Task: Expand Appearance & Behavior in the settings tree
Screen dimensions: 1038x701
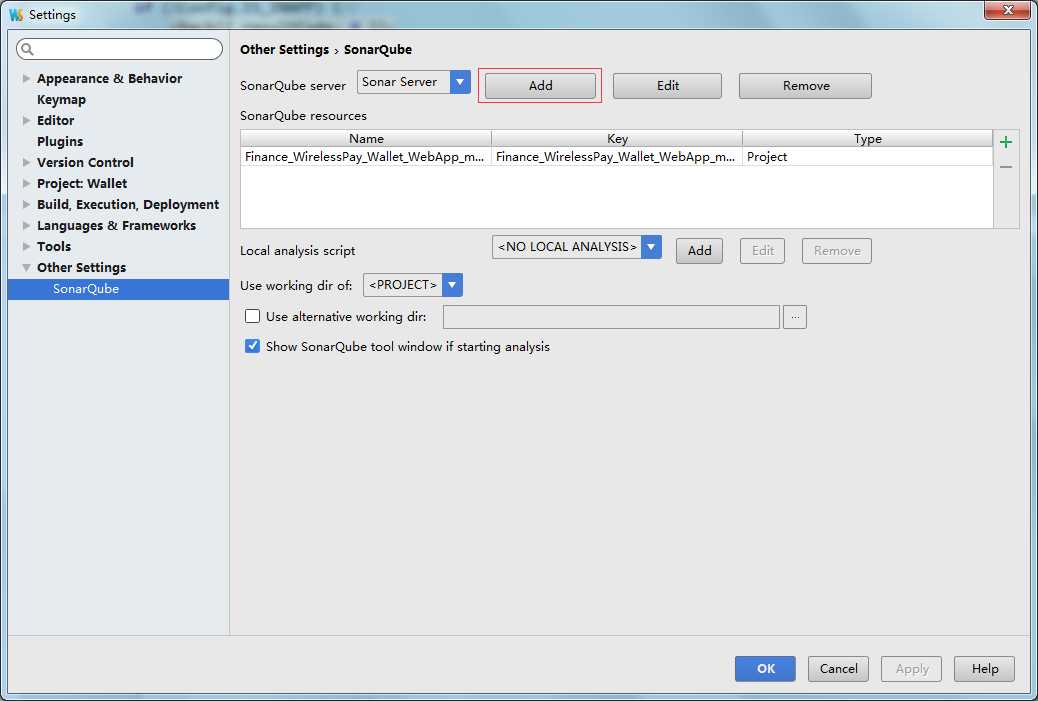Action: point(26,78)
